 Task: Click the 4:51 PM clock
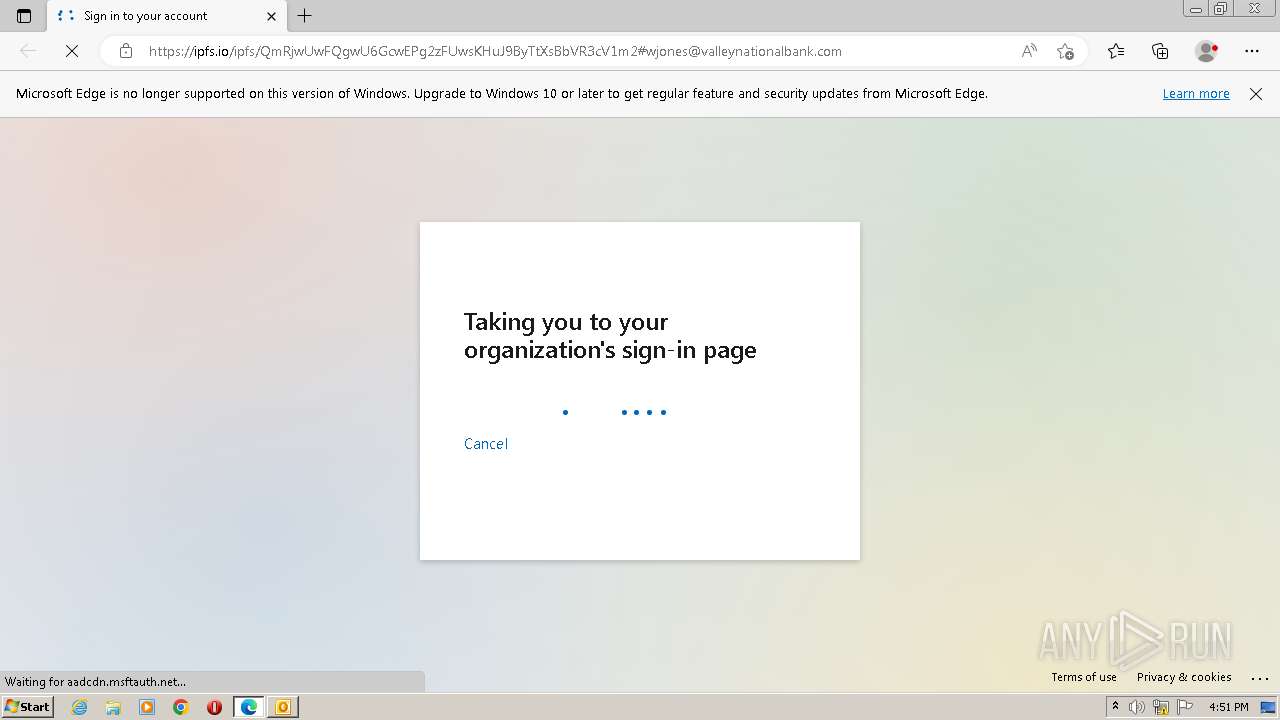tap(1228, 707)
